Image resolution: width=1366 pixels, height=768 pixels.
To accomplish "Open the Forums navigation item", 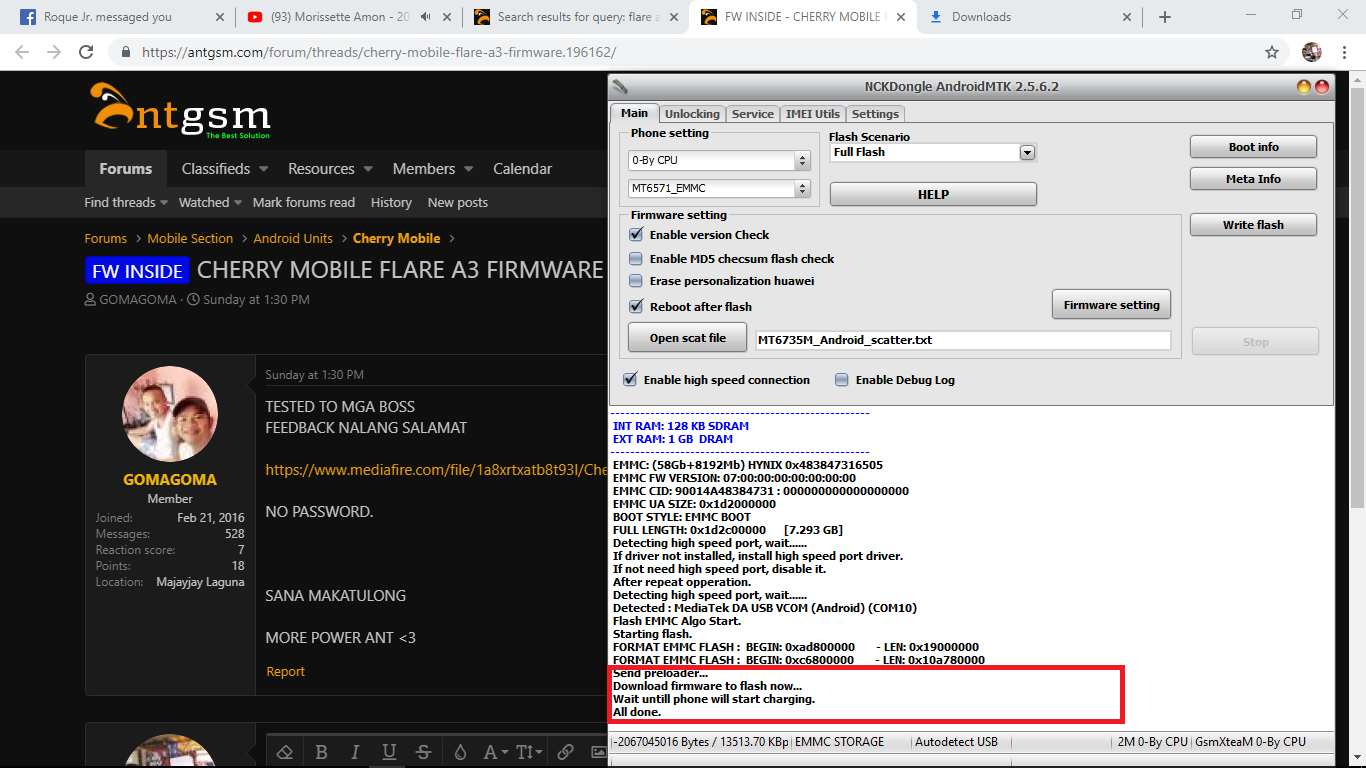I will point(125,169).
